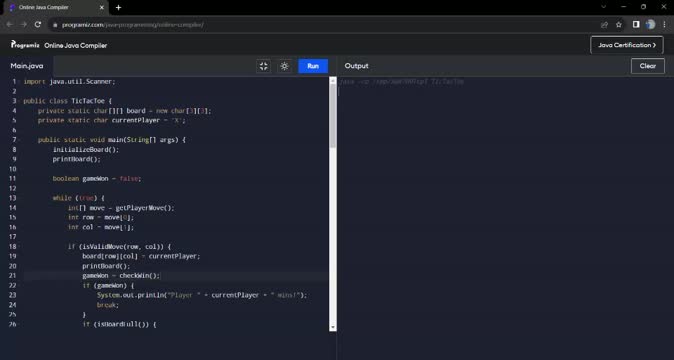Go back in browser history

[x=9, y=24]
